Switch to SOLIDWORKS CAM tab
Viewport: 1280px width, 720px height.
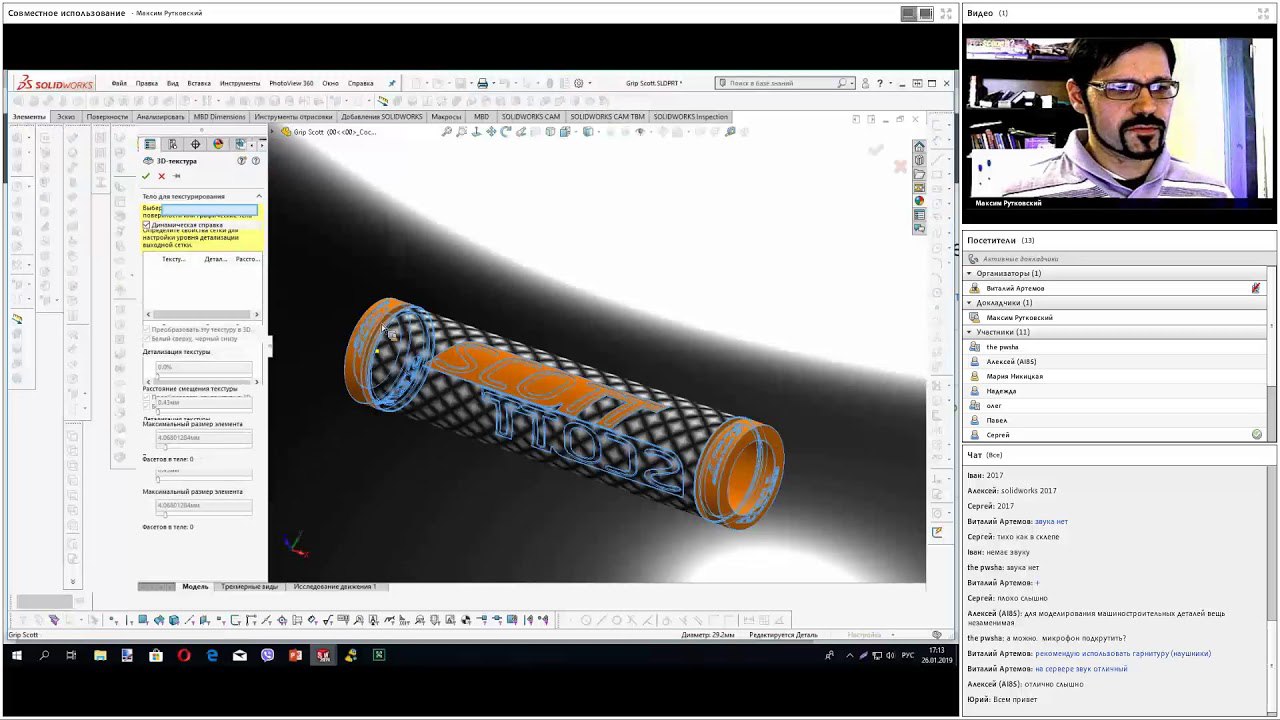tap(531, 117)
